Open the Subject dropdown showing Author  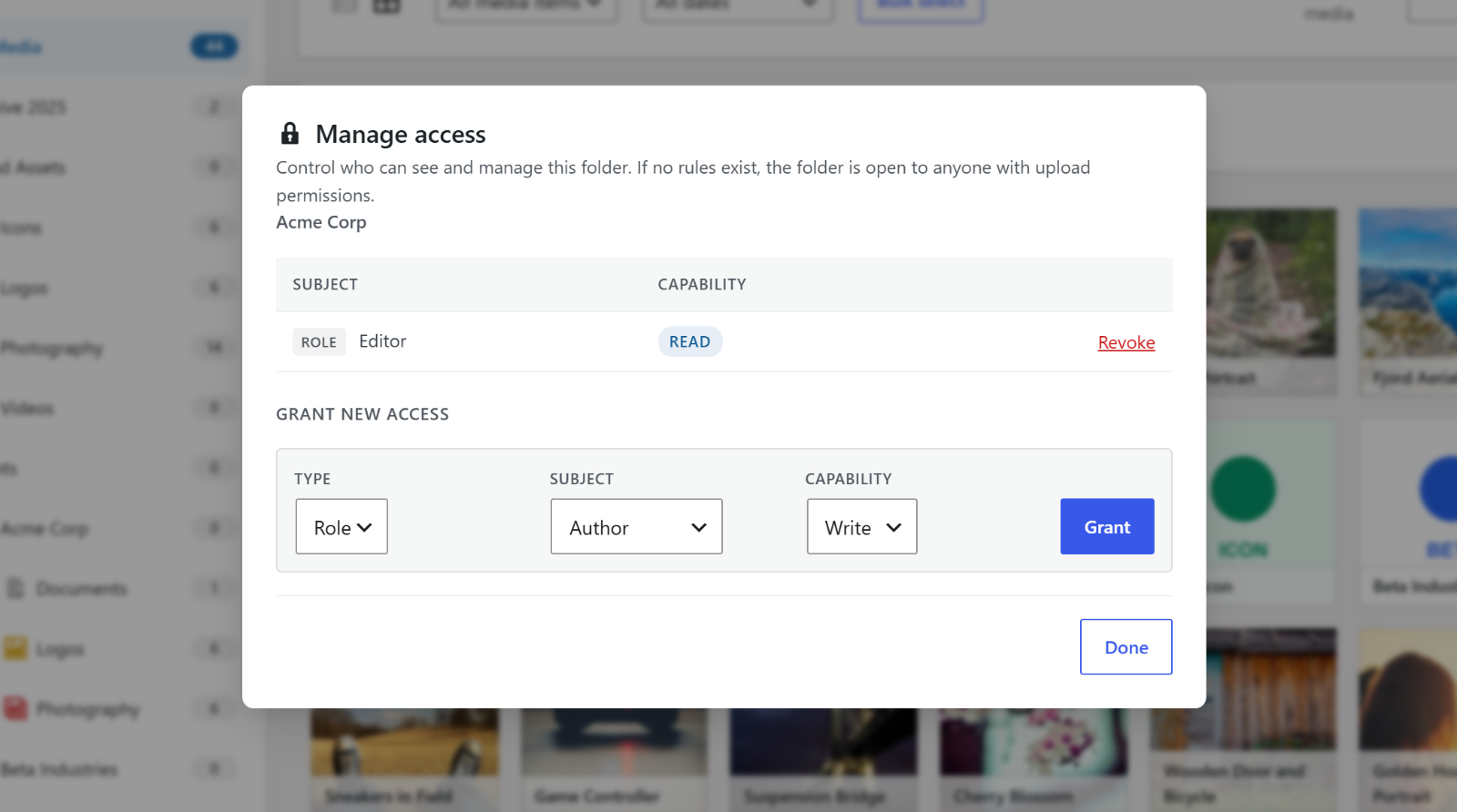click(x=637, y=526)
